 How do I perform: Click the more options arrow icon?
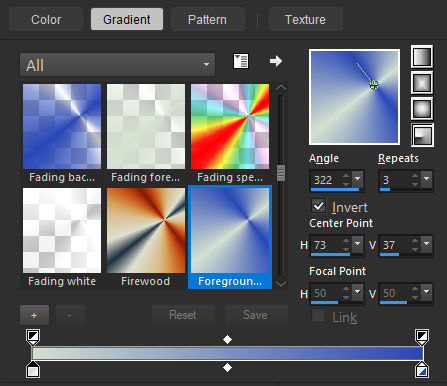click(276, 61)
